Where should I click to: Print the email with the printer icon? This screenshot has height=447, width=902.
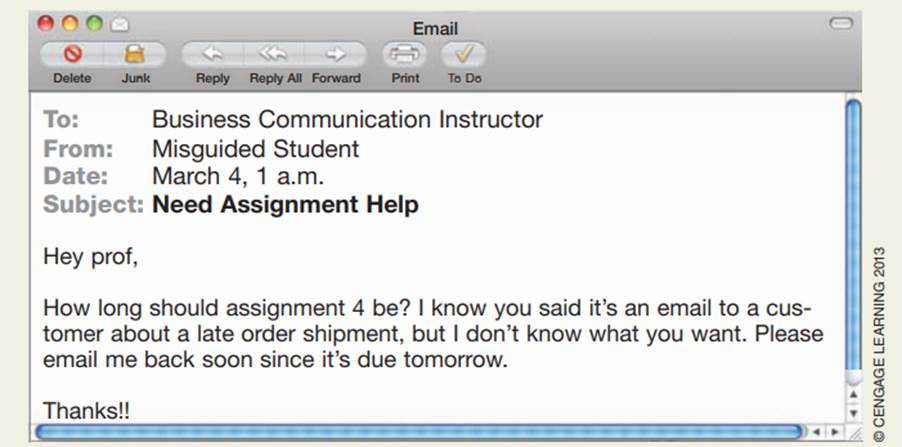[405, 54]
